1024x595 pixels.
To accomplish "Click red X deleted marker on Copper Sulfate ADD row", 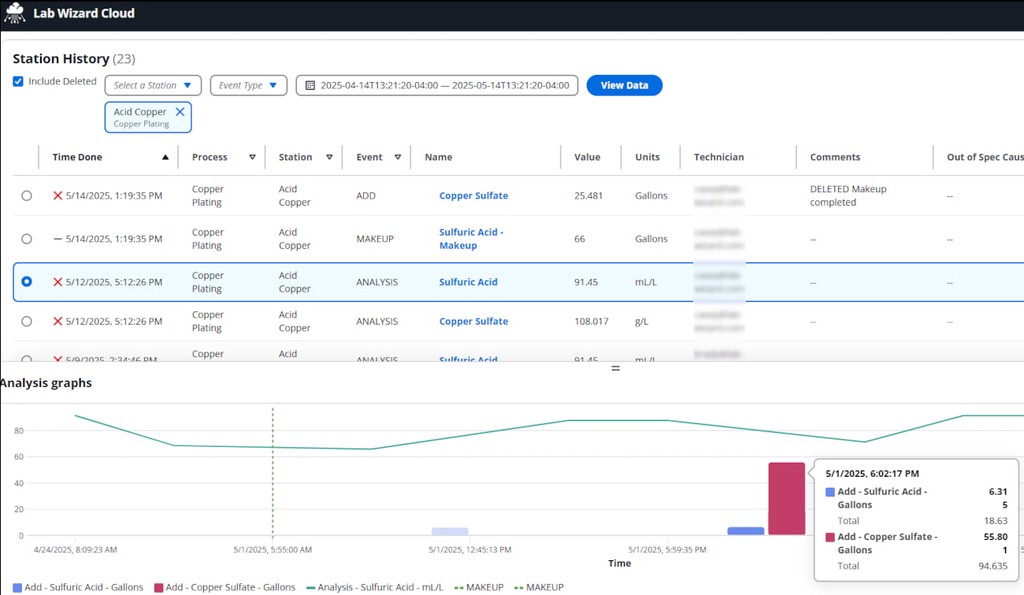I will pos(57,195).
